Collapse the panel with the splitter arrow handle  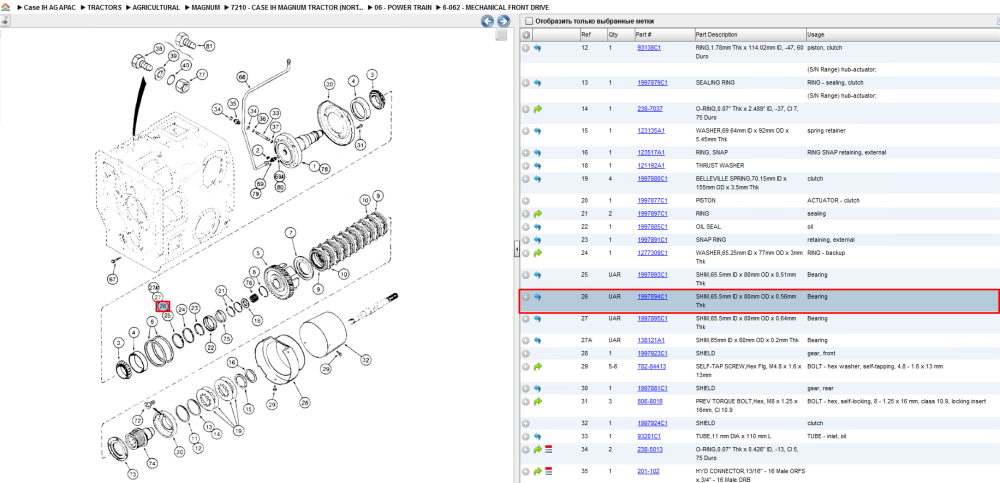517,249
